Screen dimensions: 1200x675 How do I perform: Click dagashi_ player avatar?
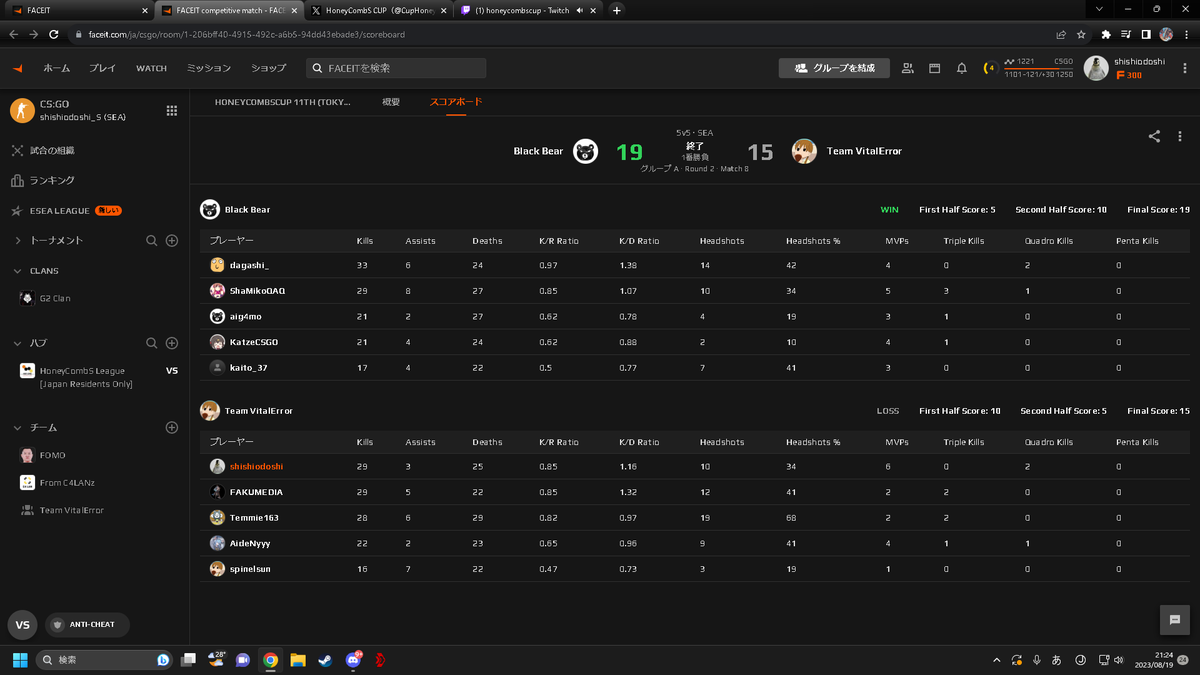pos(217,265)
